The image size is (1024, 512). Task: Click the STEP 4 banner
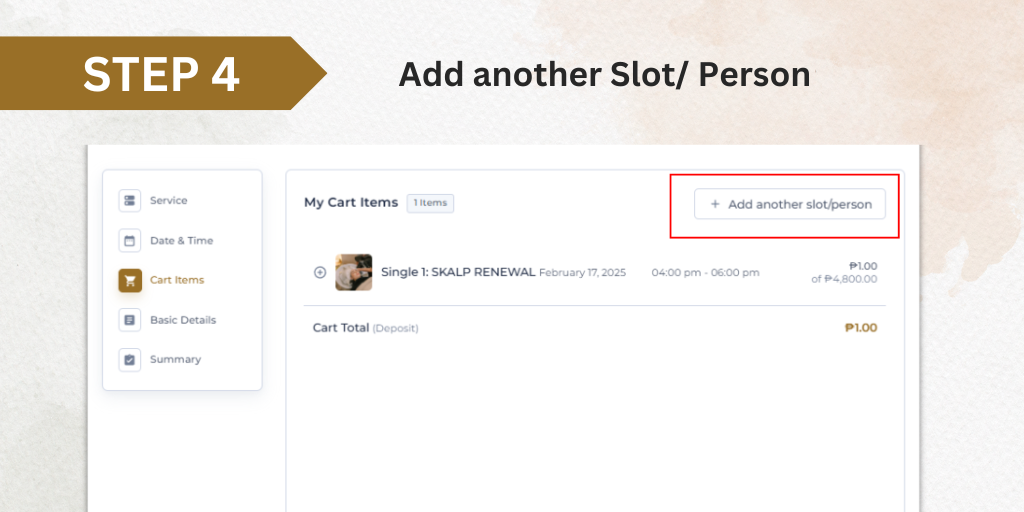(x=161, y=73)
